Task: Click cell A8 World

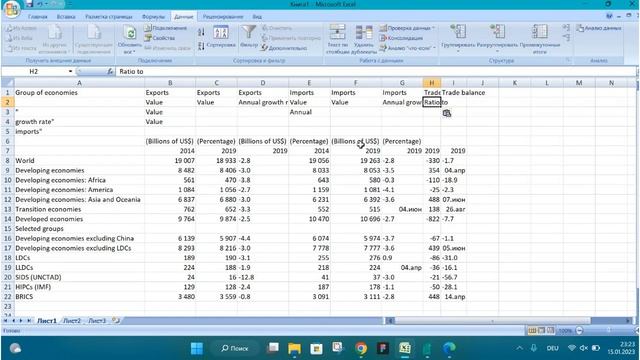Action: coord(79,160)
